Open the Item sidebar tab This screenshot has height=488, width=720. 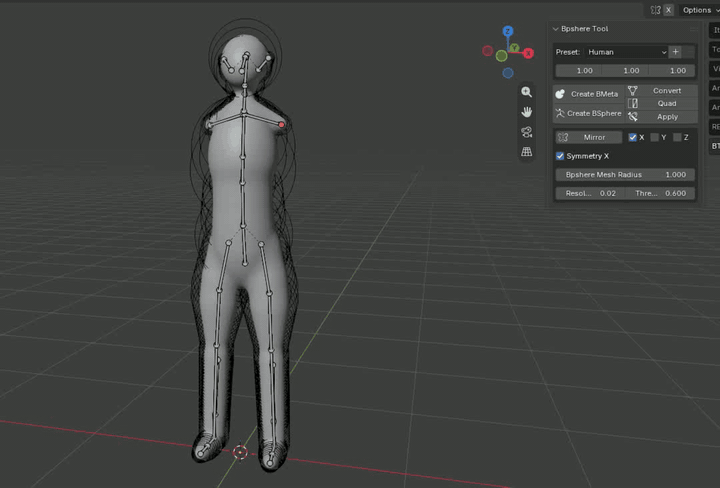(x=715, y=30)
